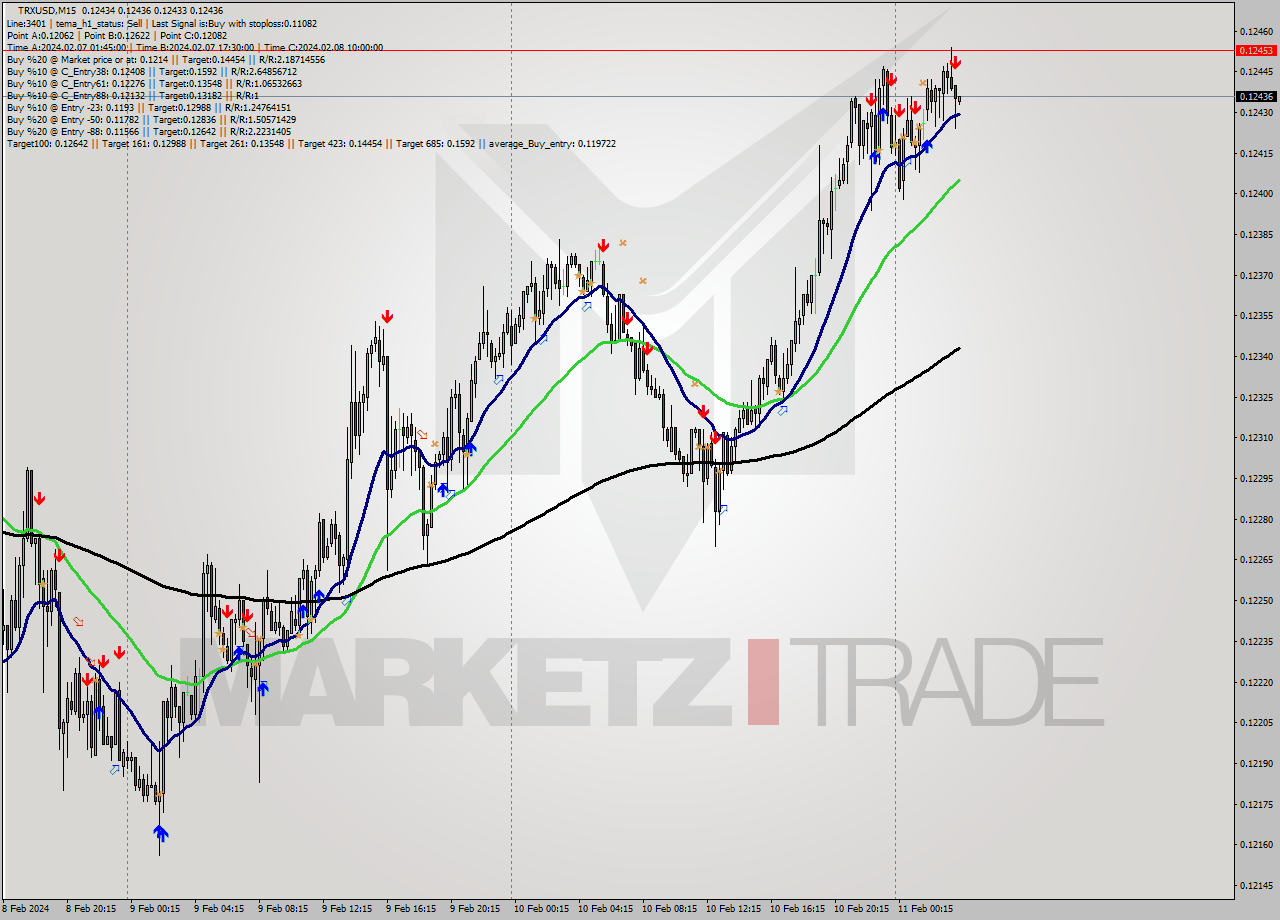The image size is (1280, 920).
Task: Click the TRXUSD,M15 chart title
Action: pos(47,10)
